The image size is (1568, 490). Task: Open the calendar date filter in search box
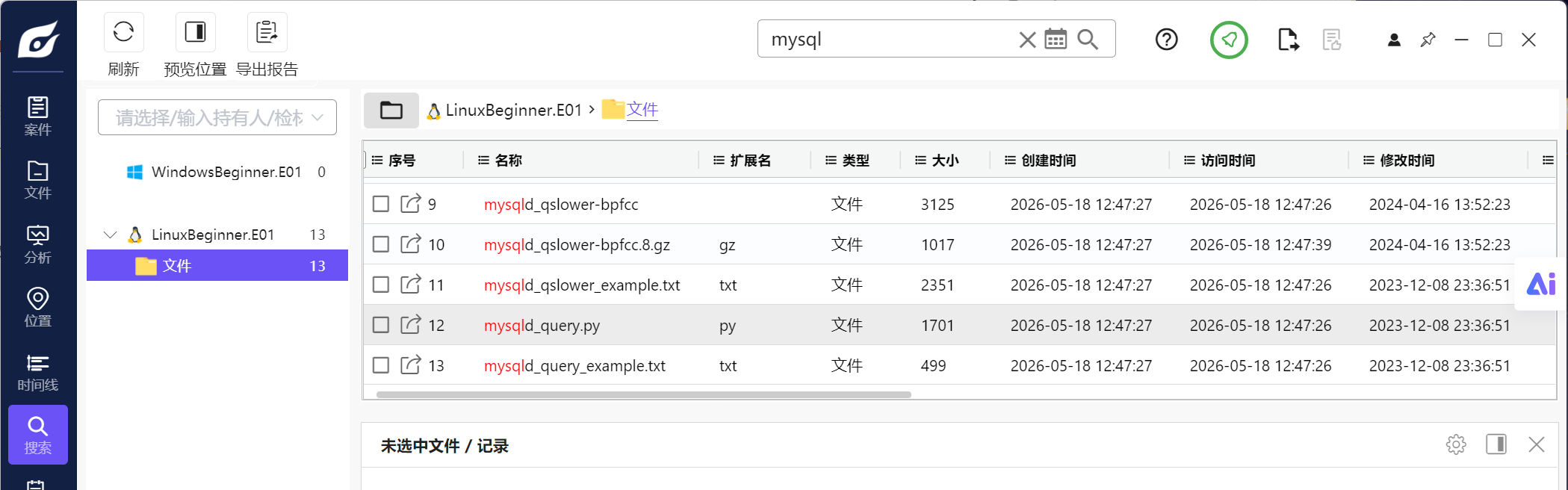(x=1056, y=39)
